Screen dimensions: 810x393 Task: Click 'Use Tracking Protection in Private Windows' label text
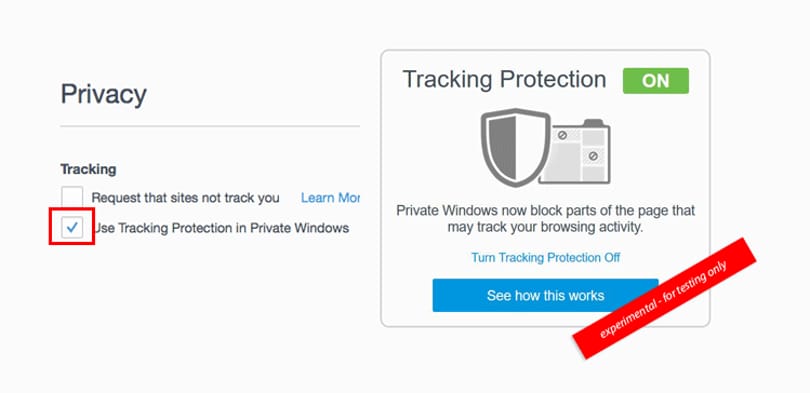click(x=221, y=228)
